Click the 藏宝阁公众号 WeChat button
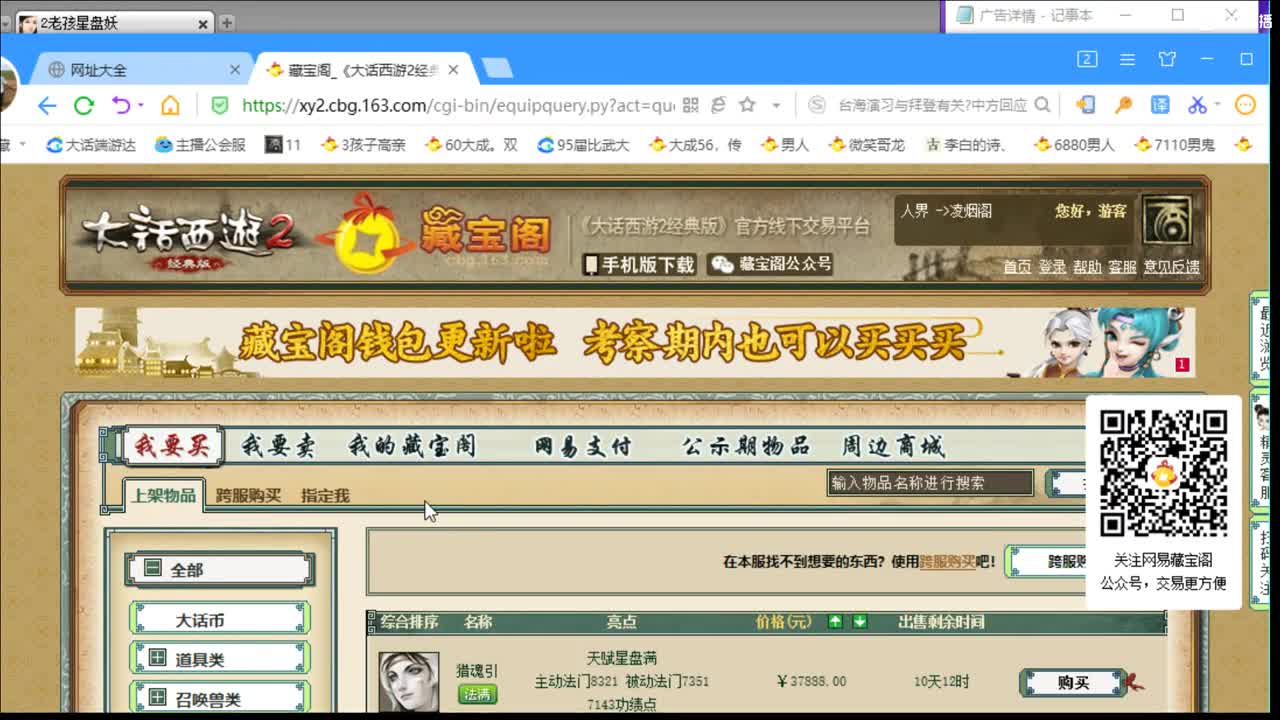The height and width of the screenshot is (720, 1280). tap(770, 264)
